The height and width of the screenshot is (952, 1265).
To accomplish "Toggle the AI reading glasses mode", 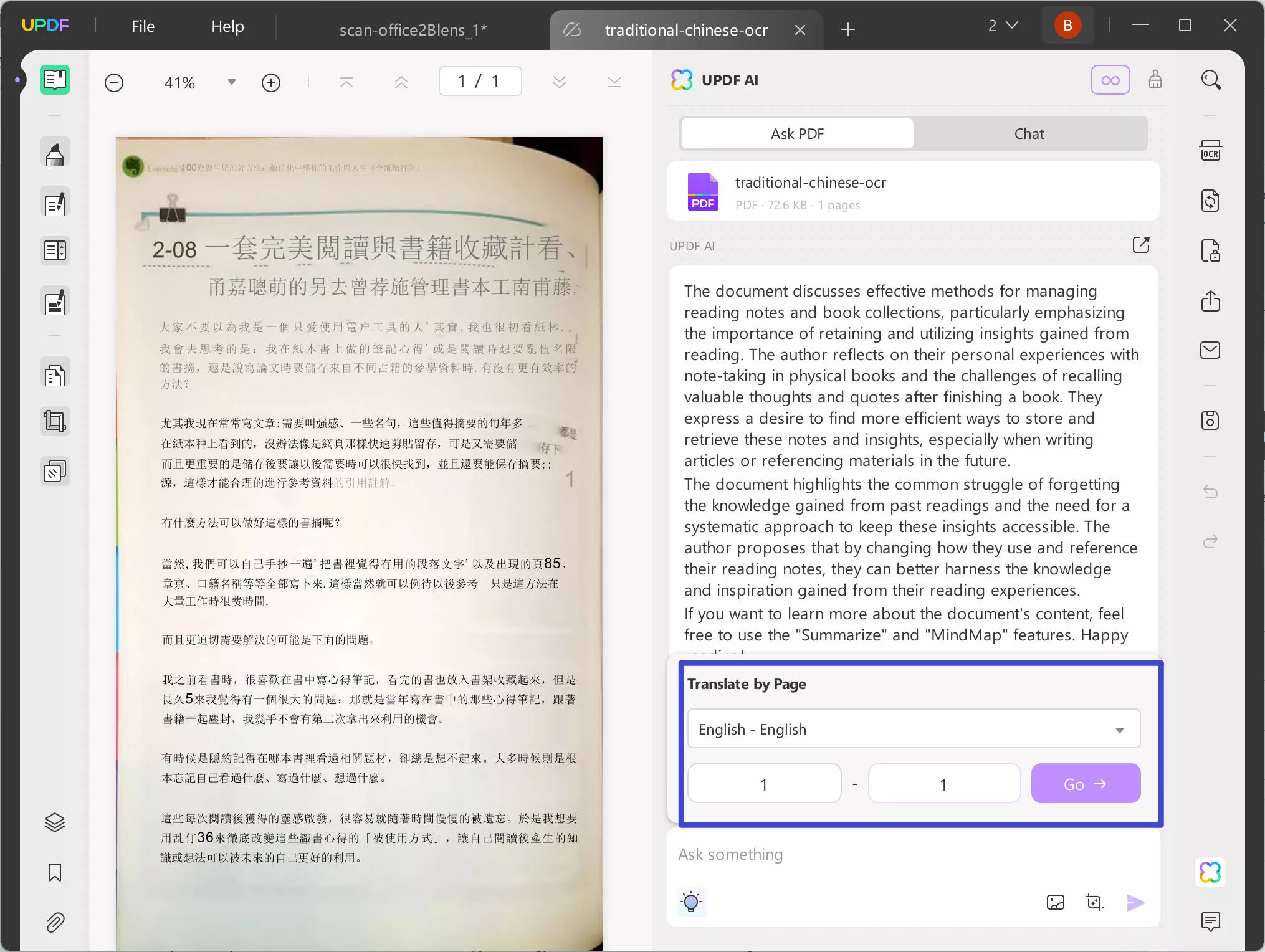I will point(1111,80).
